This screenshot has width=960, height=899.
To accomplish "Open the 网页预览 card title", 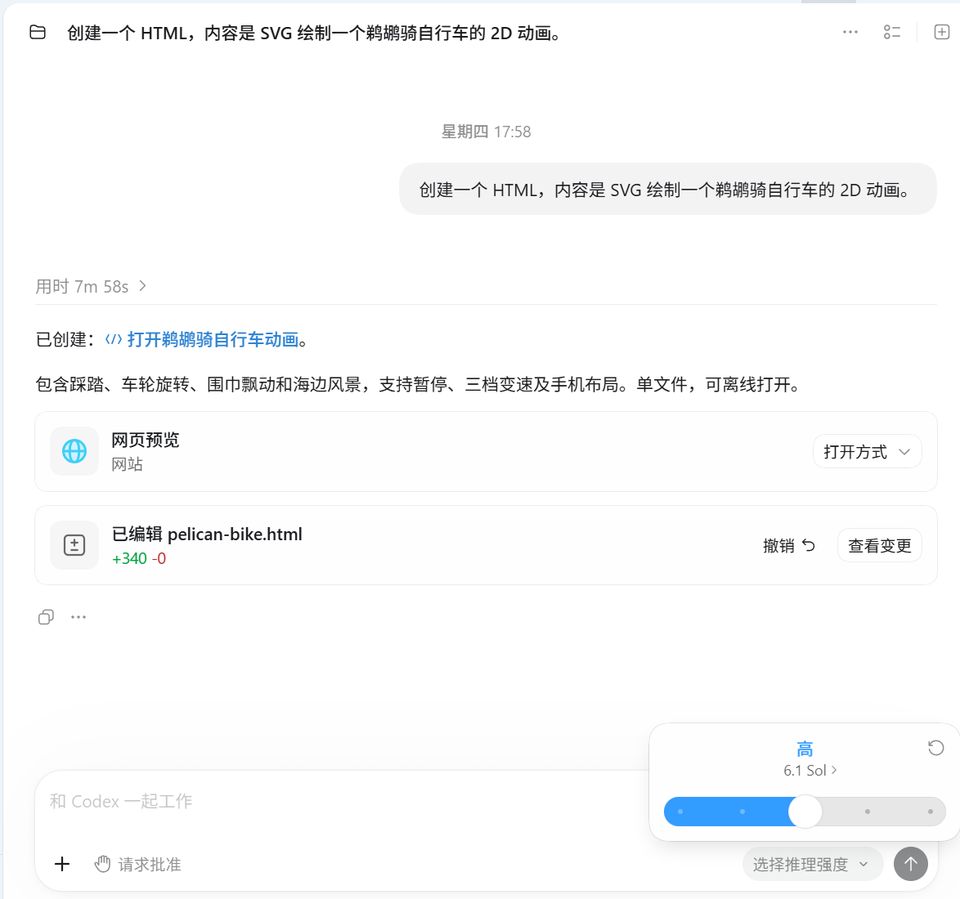I will click(145, 440).
